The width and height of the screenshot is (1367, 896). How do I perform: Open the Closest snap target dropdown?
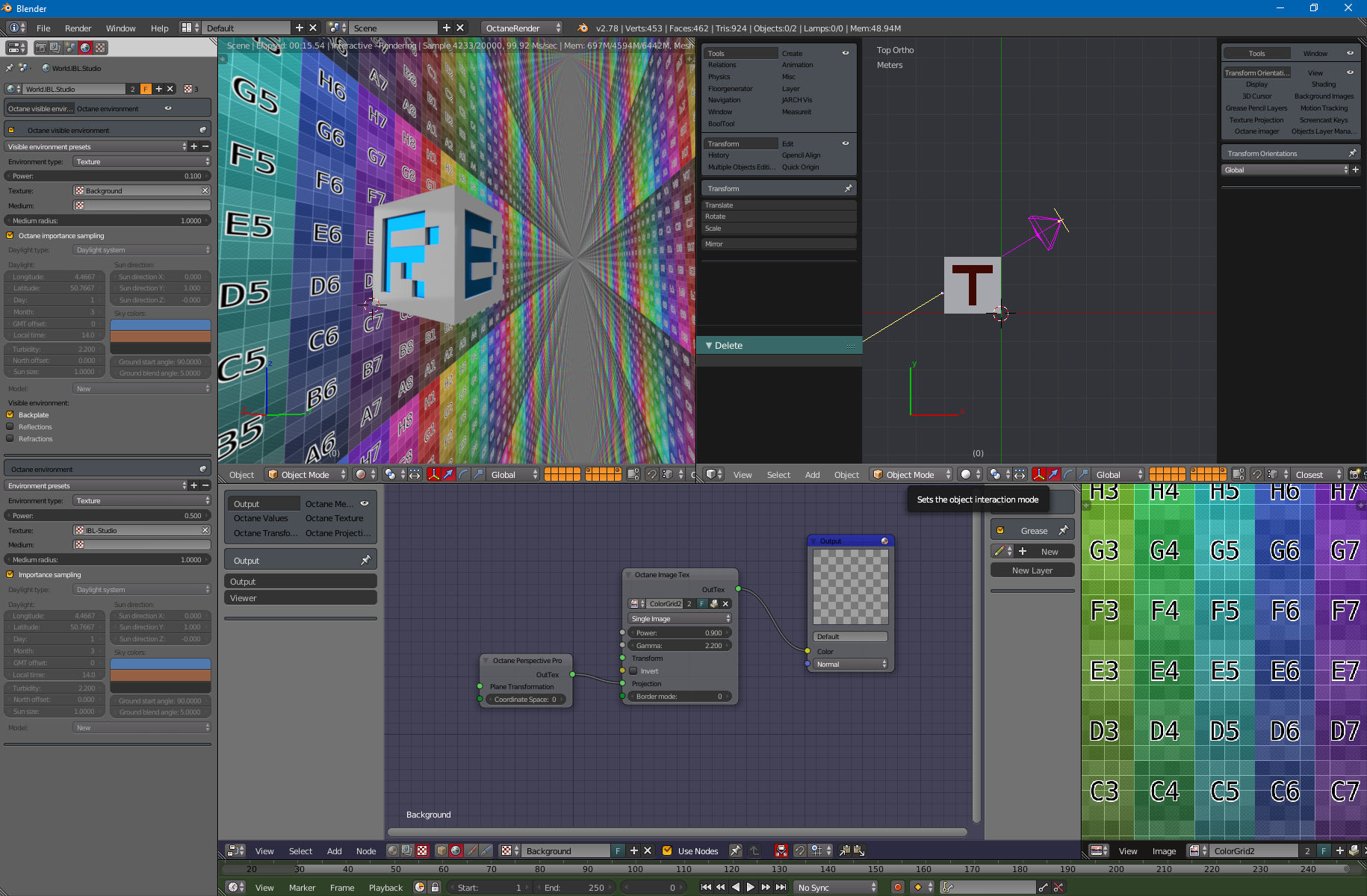pos(1318,475)
